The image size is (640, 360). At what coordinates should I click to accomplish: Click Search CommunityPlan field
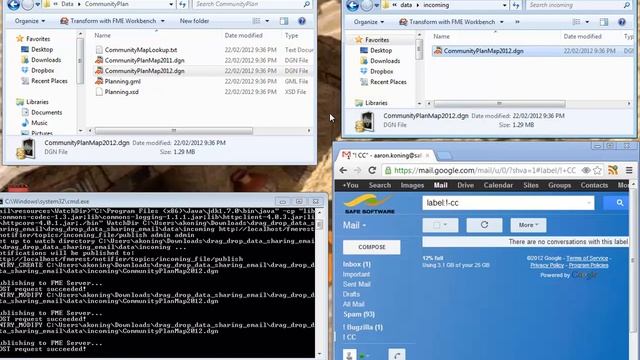point(248,4)
